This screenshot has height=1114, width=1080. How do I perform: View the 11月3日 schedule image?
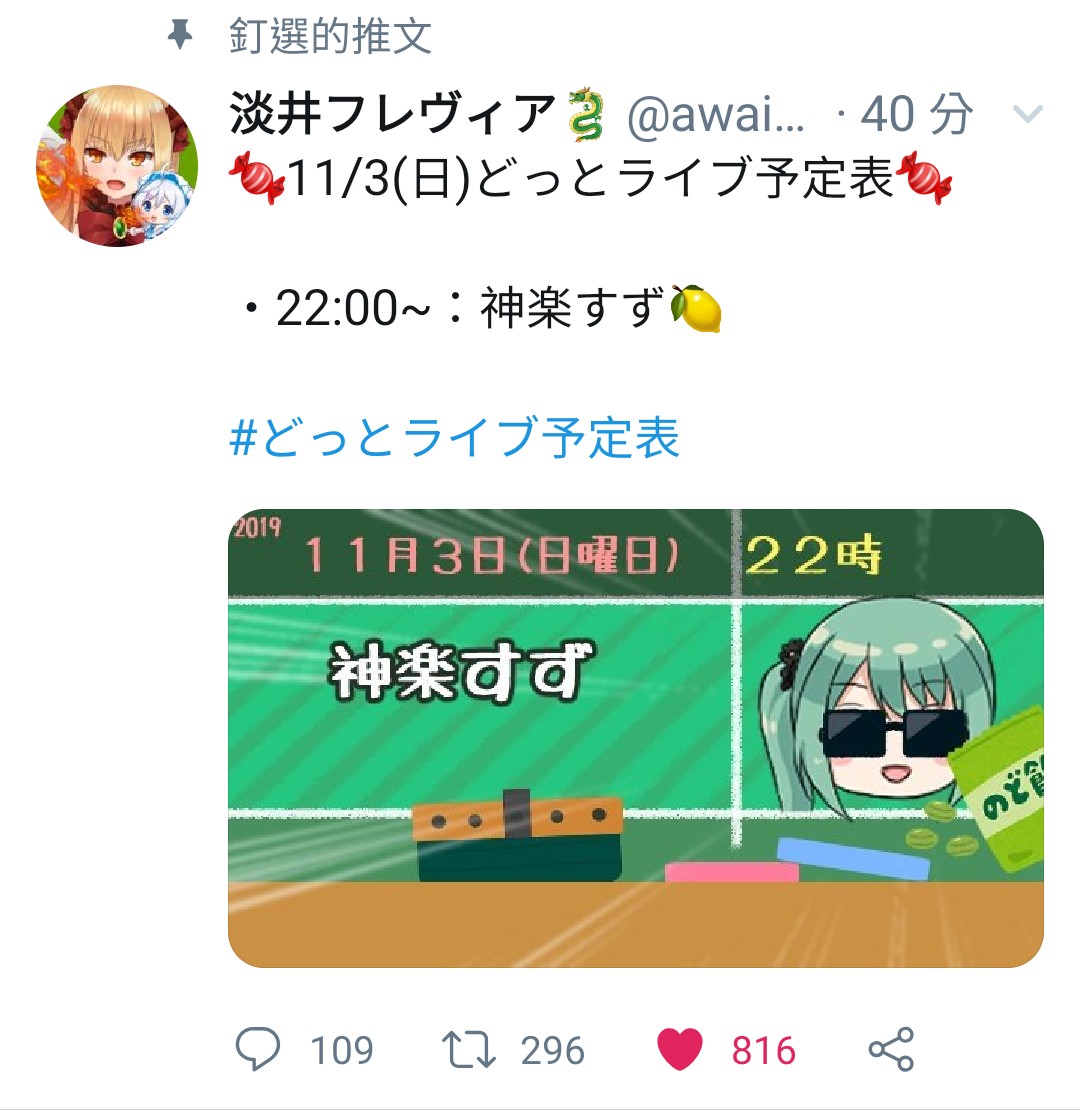coord(636,738)
